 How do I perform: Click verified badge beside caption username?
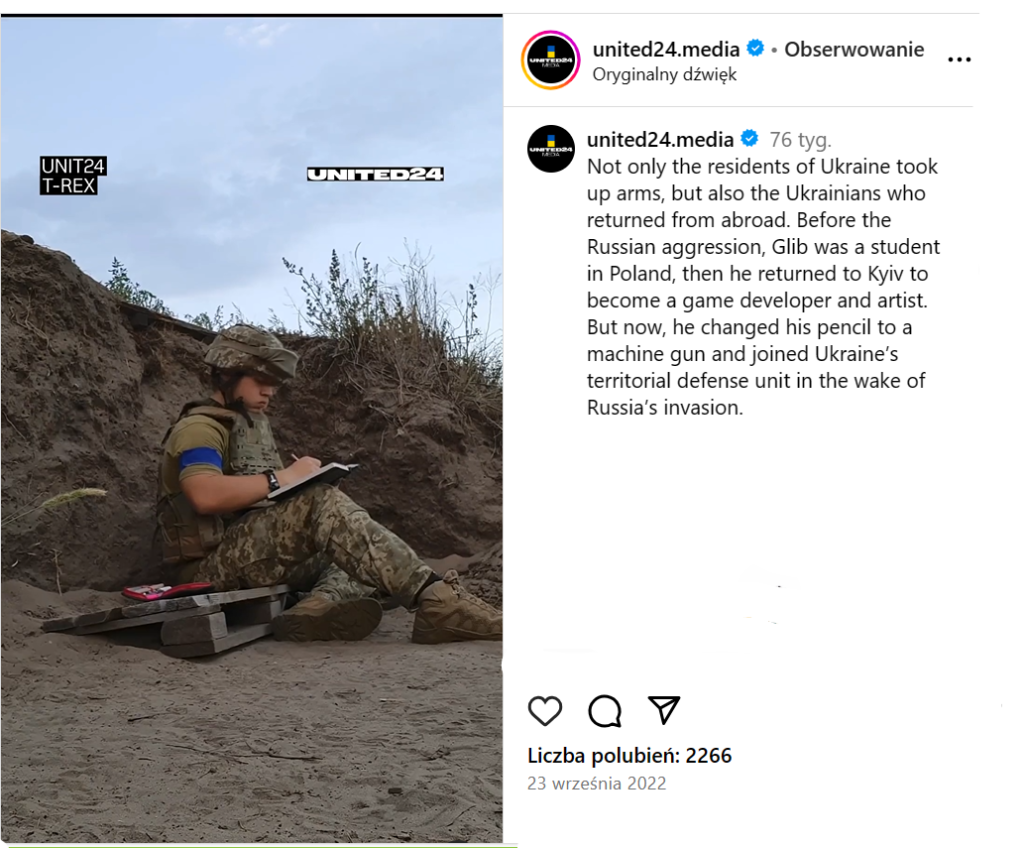pos(750,139)
